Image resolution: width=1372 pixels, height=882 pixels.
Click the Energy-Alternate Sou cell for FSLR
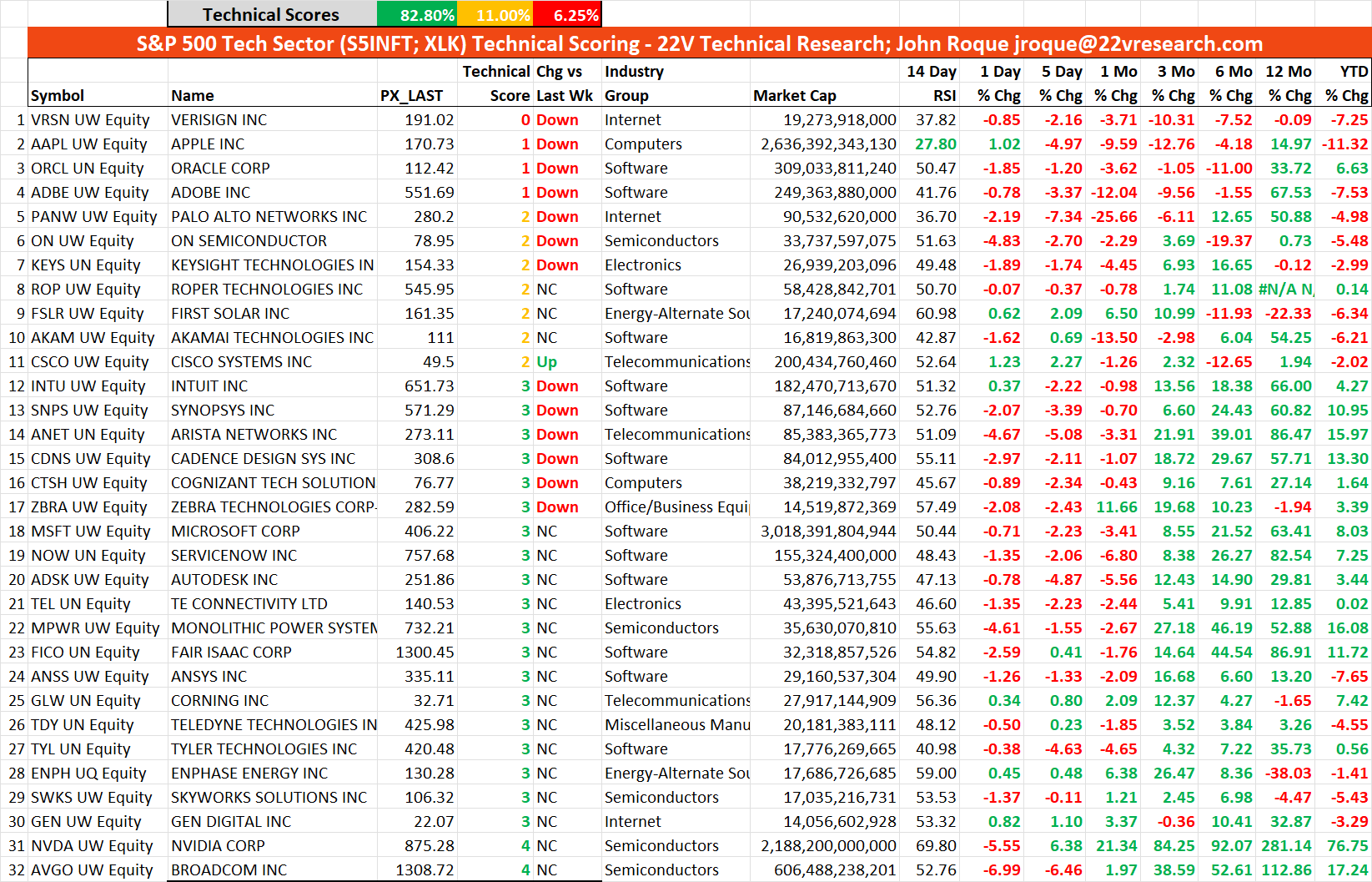coord(676,313)
